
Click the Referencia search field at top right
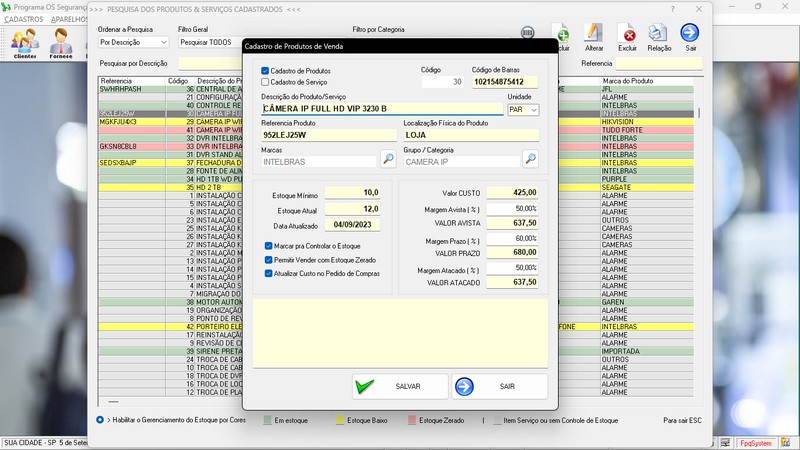coord(659,64)
